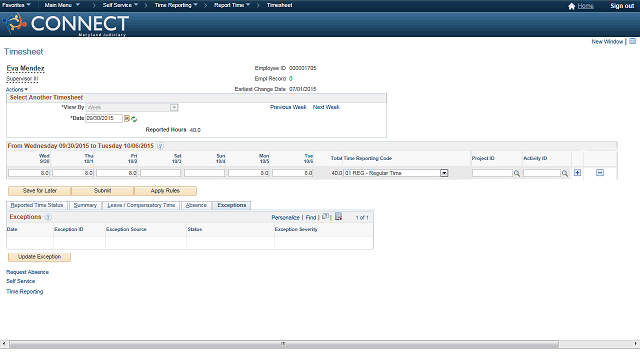This screenshot has width=640, height=360.
Task: Open Leave / Compensatory Time tab
Action: click(141, 205)
